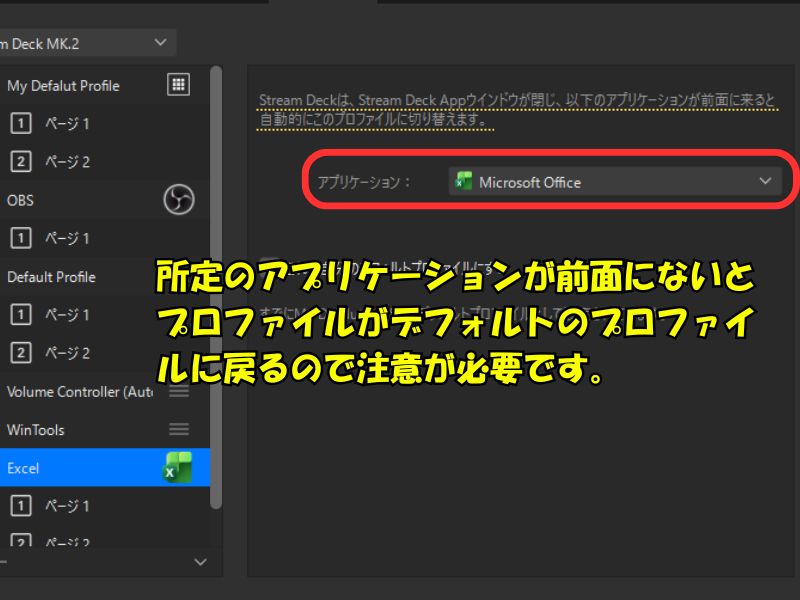Click the OBS logo icon in profile list
Image resolution: width=800 pixels, height=600 pixels.
[x=178, y=200]
